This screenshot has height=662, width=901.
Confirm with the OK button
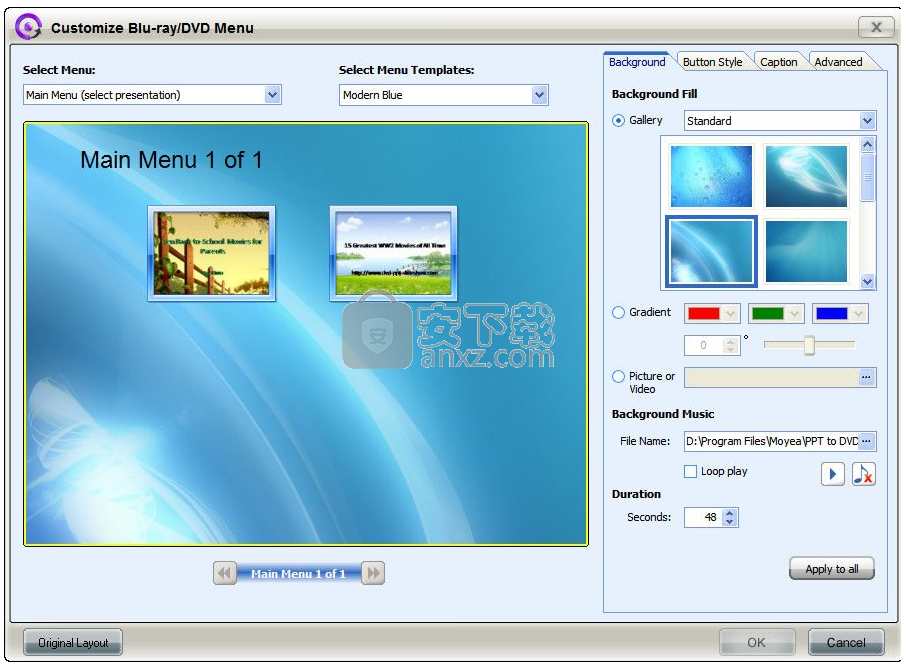click(x=757, y=642)
